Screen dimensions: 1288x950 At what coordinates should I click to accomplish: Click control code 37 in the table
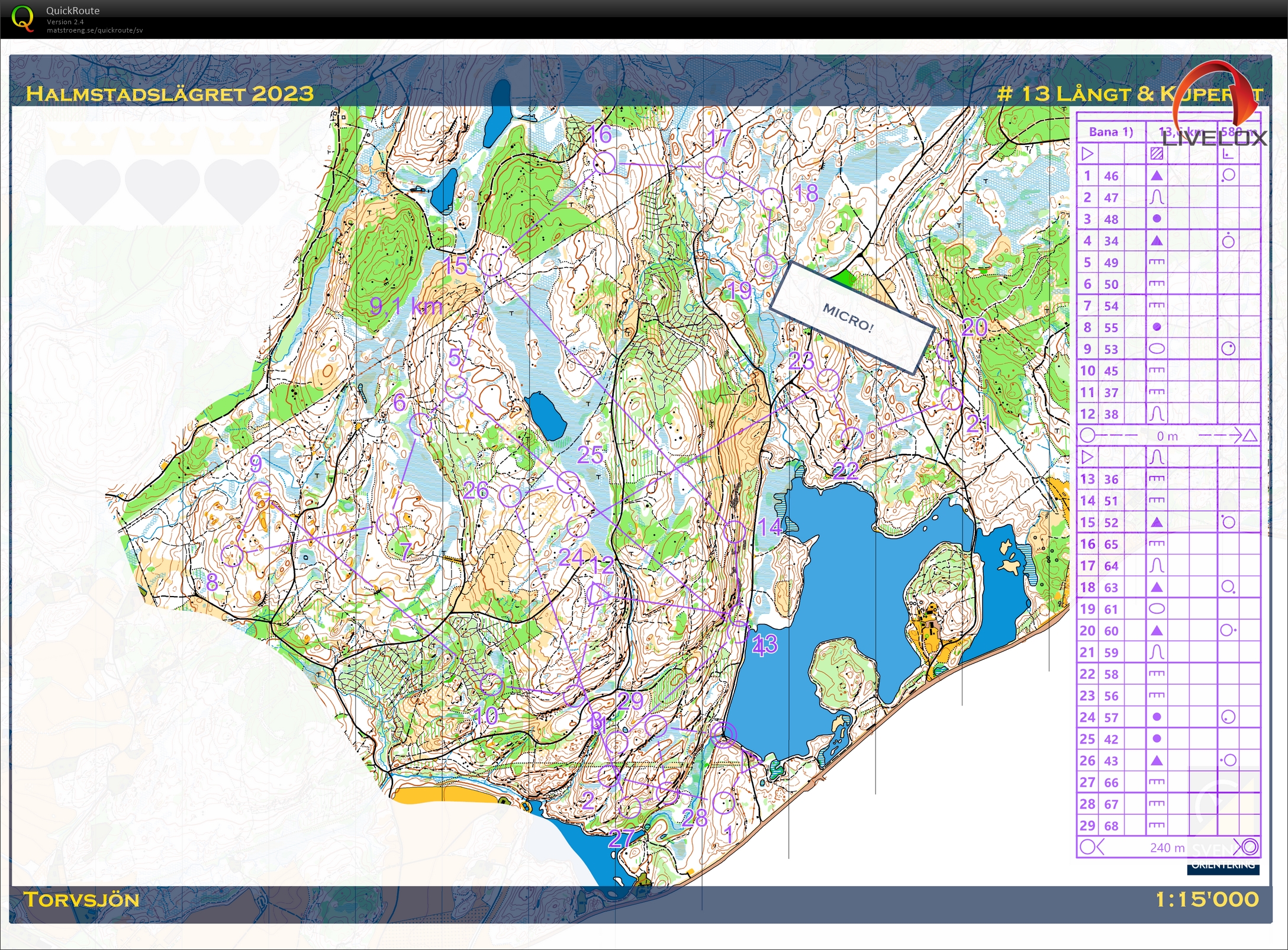[x=1111, y=392]
